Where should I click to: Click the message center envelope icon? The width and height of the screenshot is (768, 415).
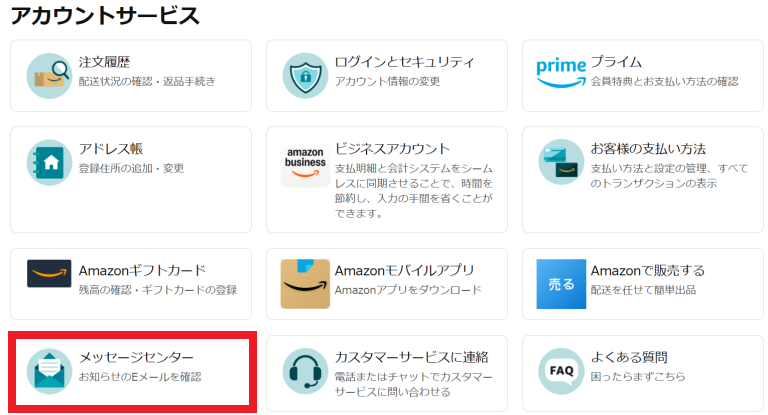[x=49, y=370]
